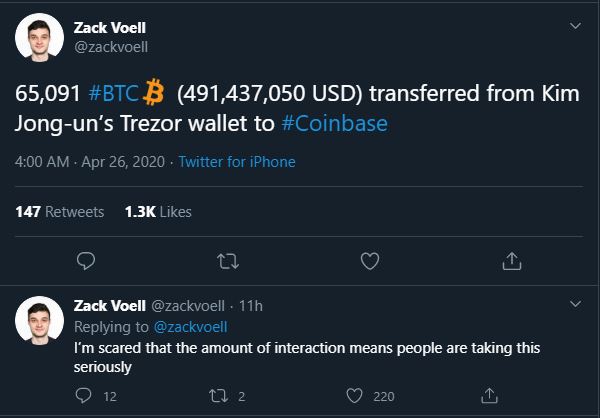Reply to the 'I'm scared' follow-up tweet

[x=85, y=396]
